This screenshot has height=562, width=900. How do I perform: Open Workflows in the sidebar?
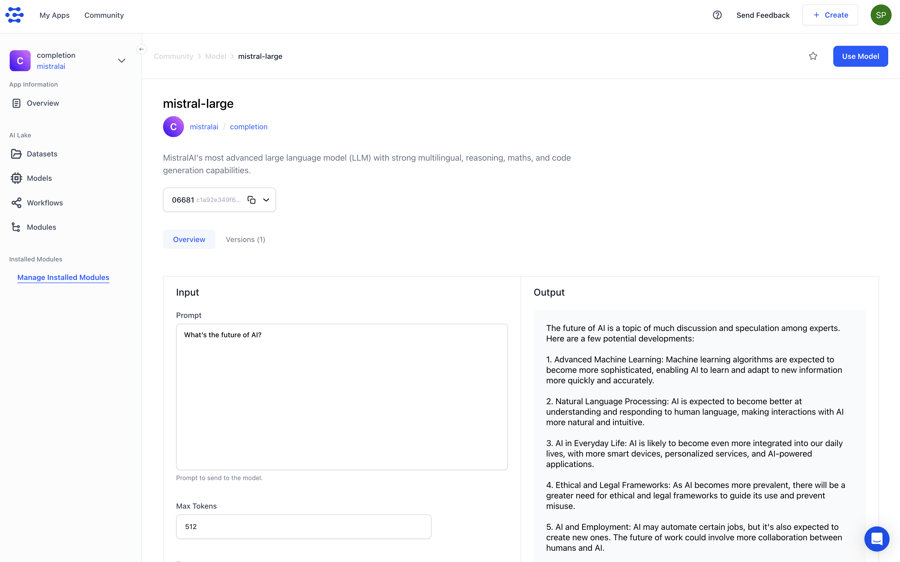tap(45, 203)
